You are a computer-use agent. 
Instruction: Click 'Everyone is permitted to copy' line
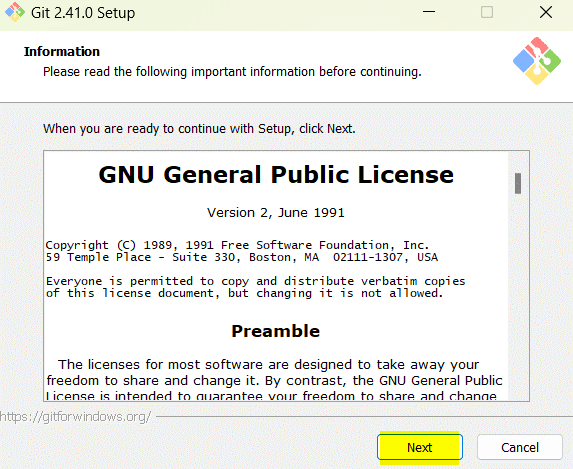pyautogui.click(x=255, y=281)
